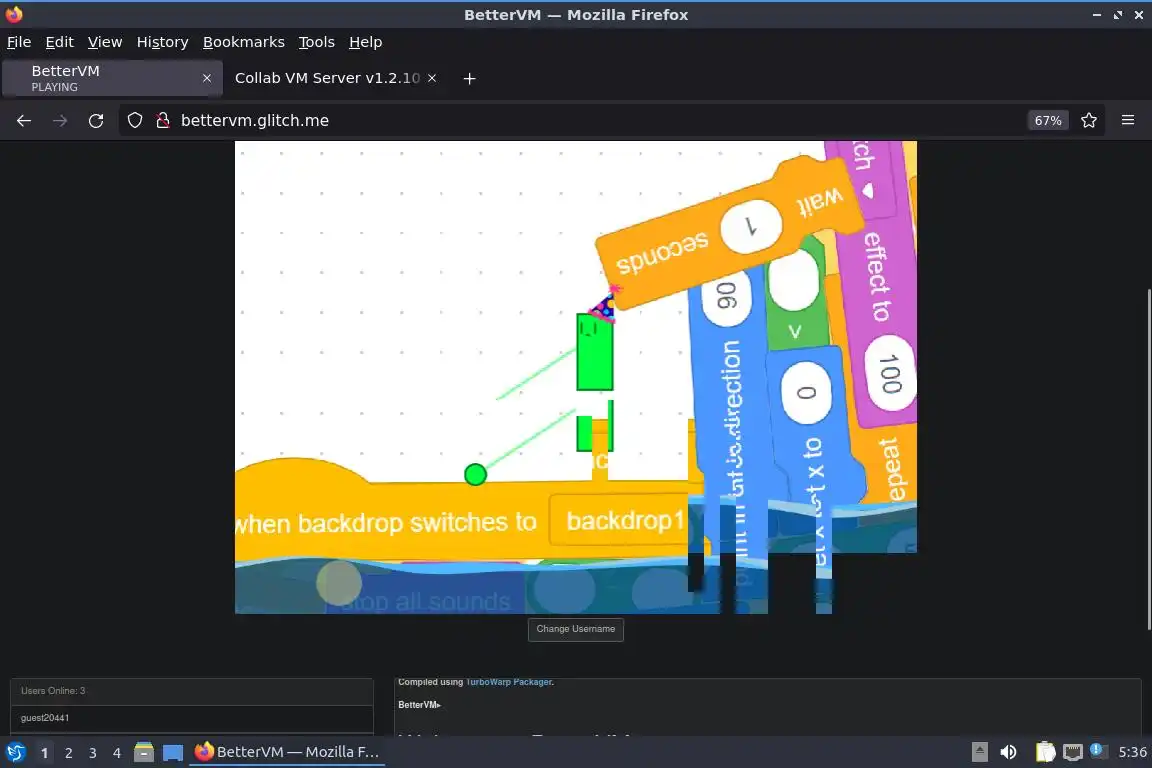1152x768 pixels.
Task: Open the TurboWarp Packager link
Action: (508, 682)
